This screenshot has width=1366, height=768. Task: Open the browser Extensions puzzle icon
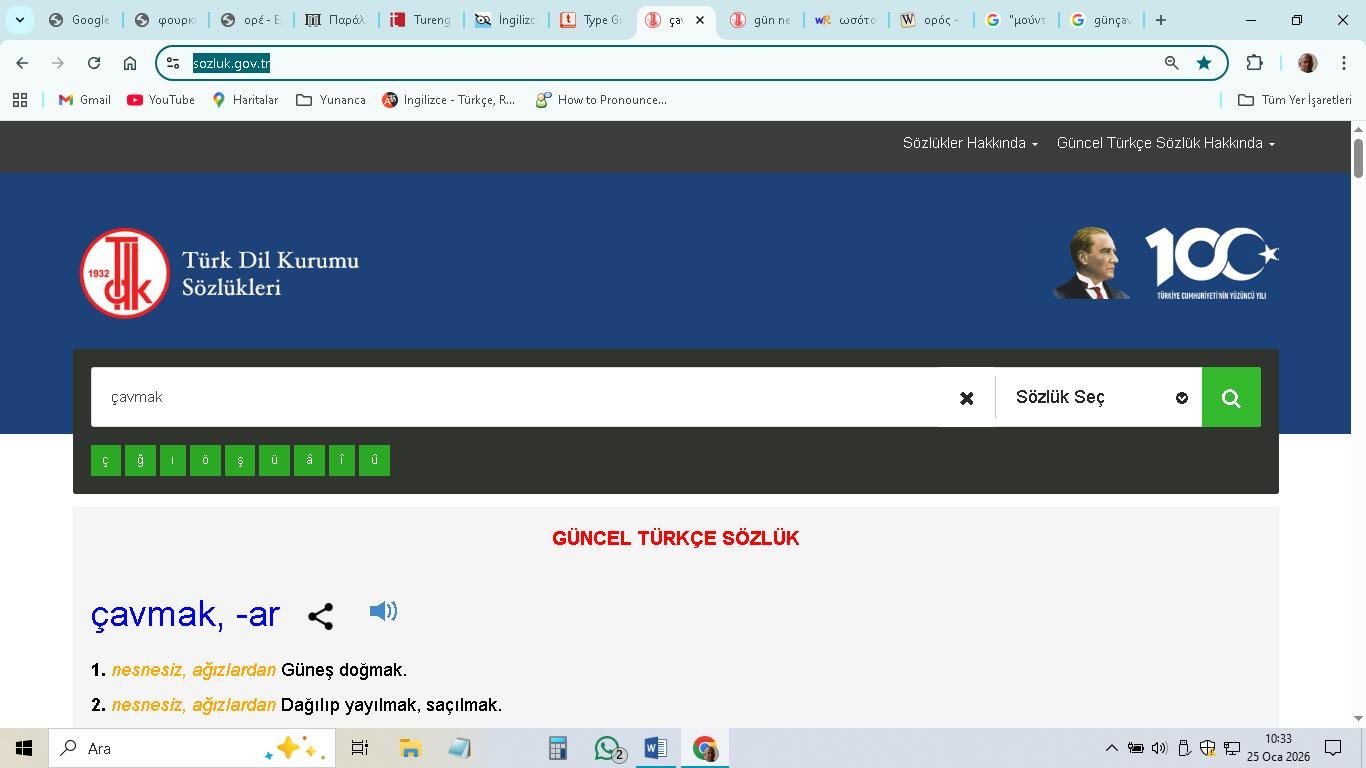(x=1254, y=63)
